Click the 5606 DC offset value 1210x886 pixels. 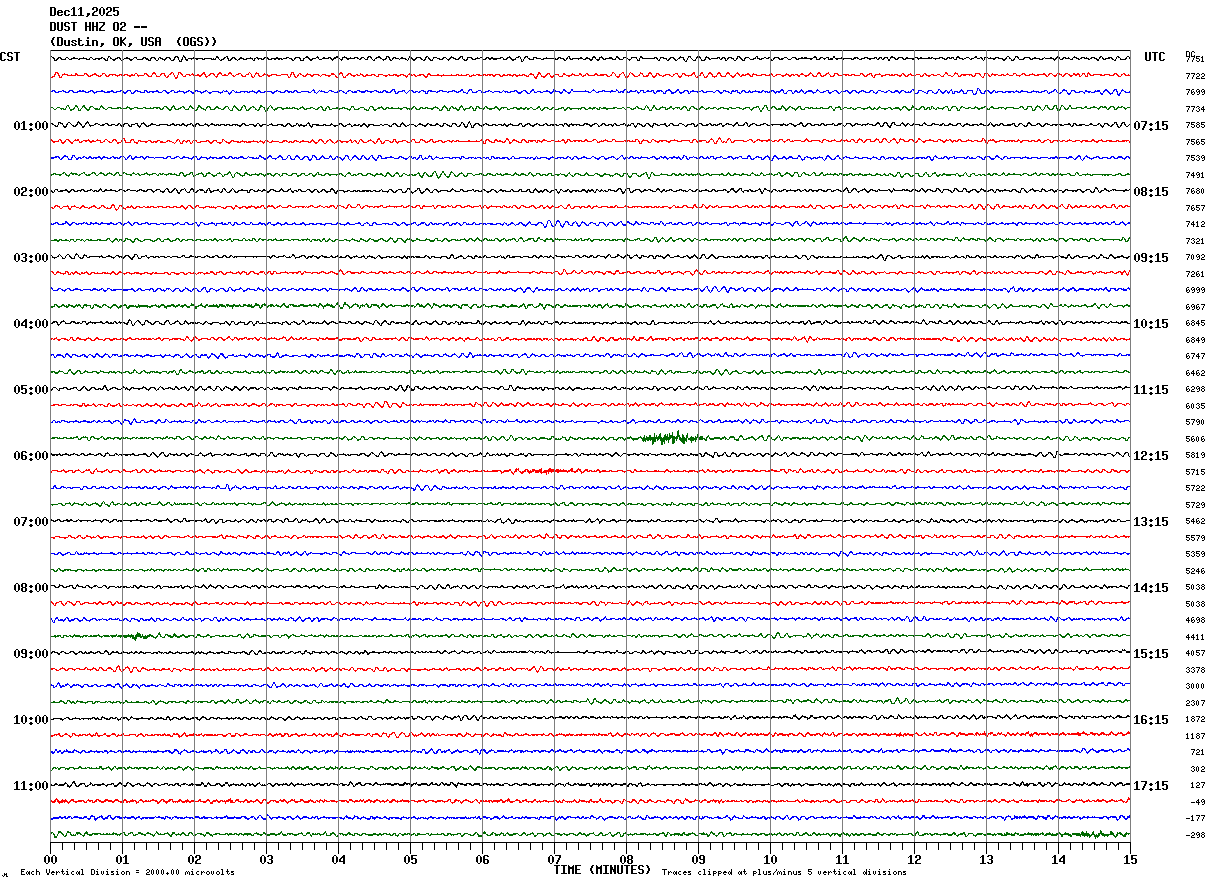click(1195, 439)
